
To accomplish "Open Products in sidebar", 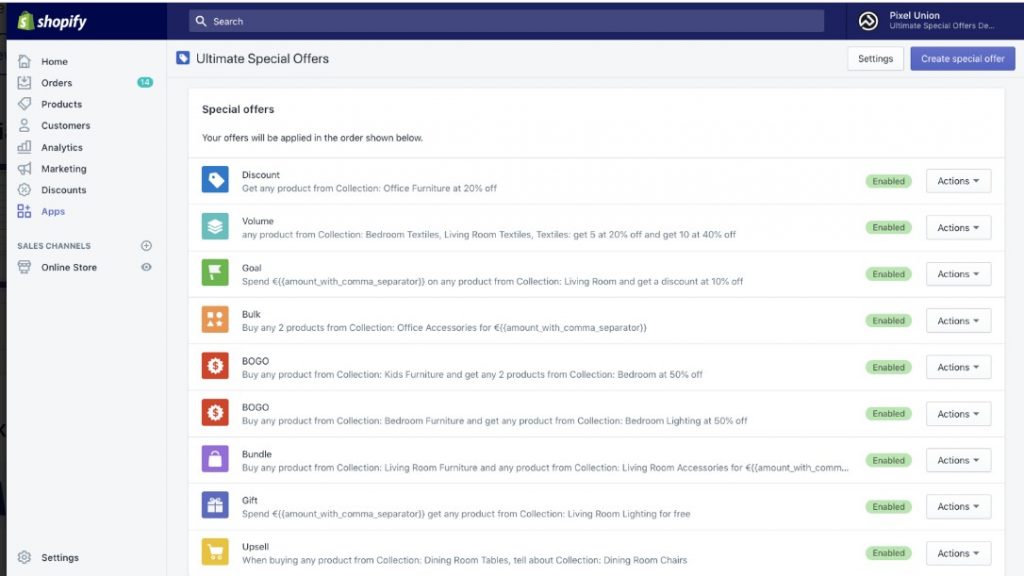I will pos(61,104).
